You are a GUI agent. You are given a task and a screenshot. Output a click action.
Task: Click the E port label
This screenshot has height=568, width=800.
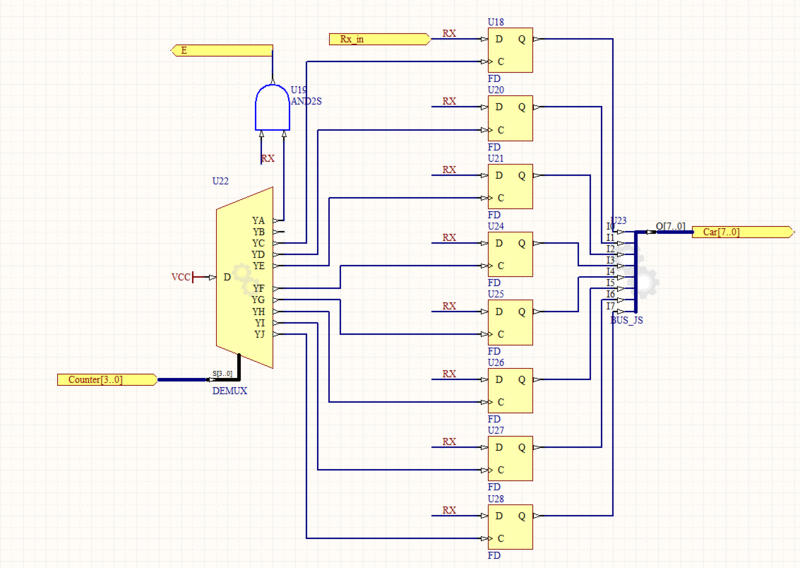(x=220, y=49)
